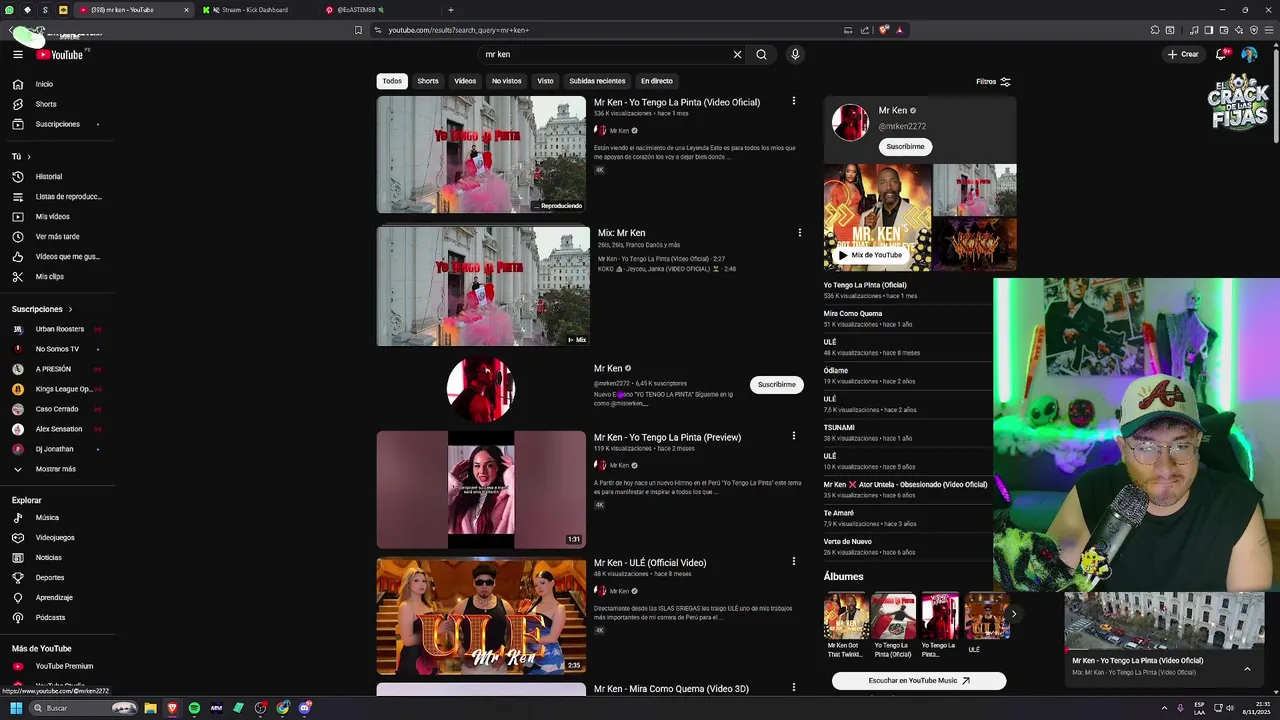Open No Somos TV subscription channel
The height and width of the screenshot is (720, 1280).
(x=56, y=349)
